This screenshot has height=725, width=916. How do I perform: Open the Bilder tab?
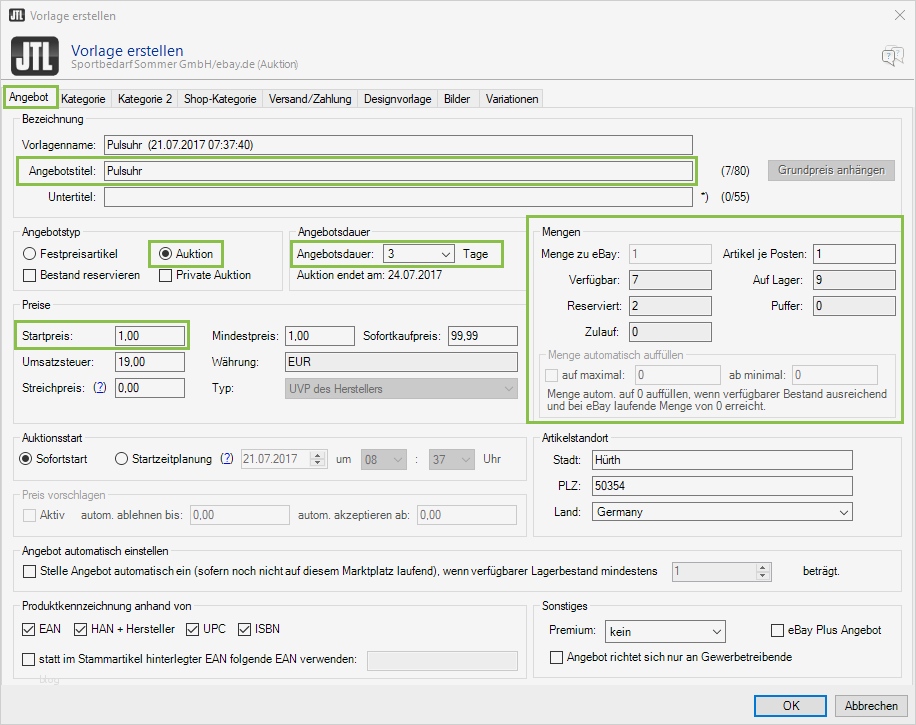(457, 99)
